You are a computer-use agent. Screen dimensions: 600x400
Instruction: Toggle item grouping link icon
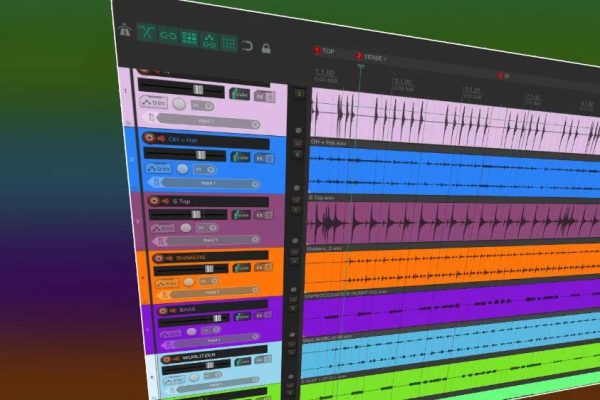tap(168, 36)
